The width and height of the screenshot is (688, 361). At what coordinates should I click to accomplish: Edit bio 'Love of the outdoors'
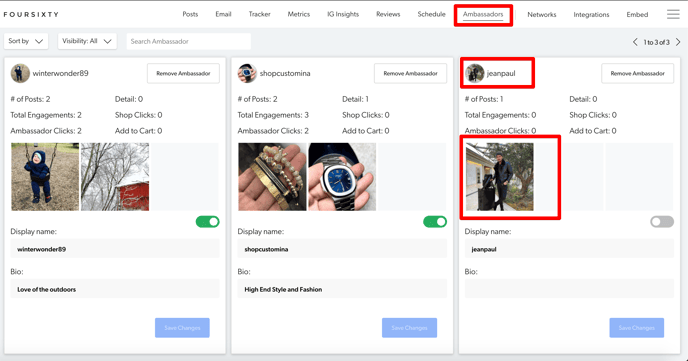click(115, 289)
